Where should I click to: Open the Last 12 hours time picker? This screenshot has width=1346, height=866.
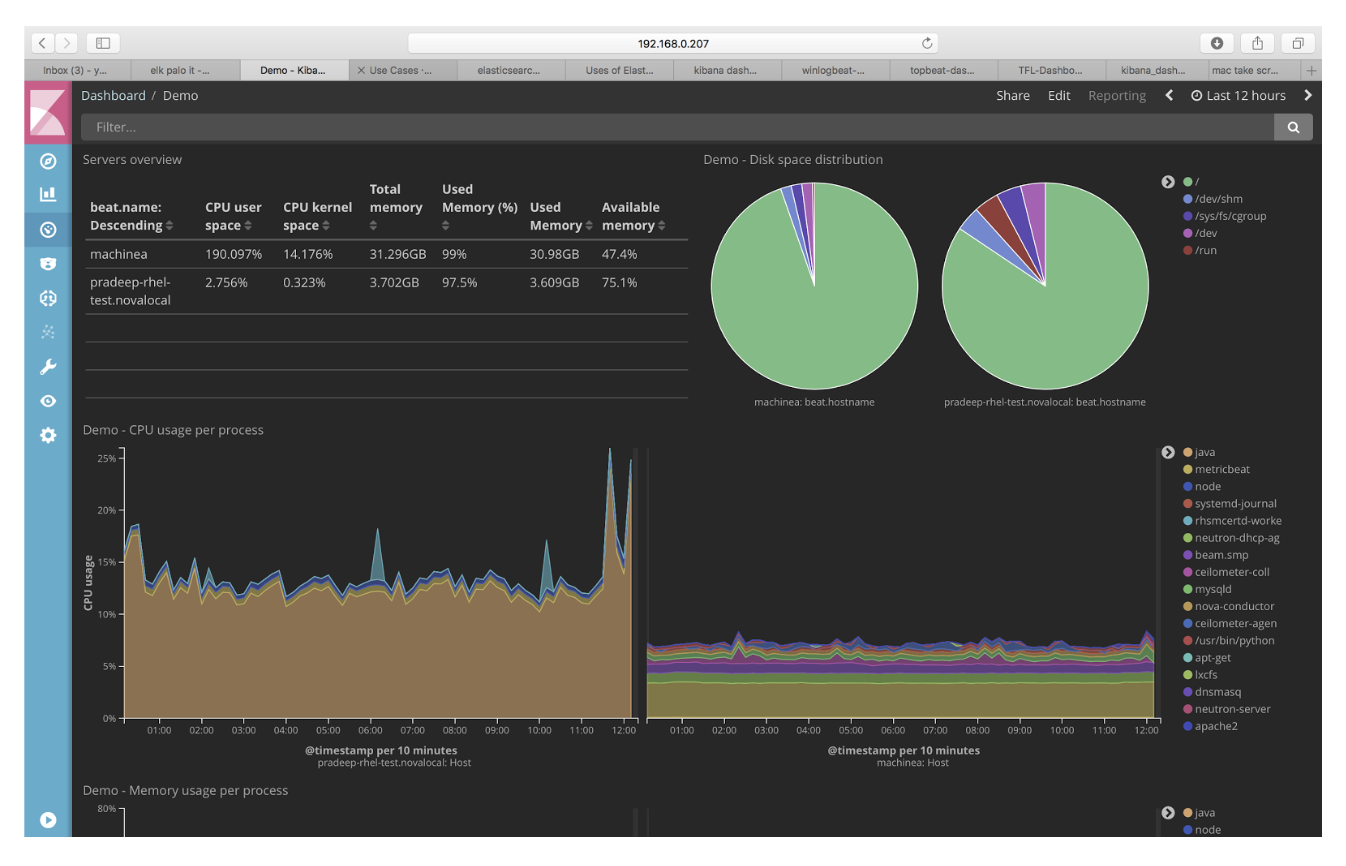coord(1238,96)
